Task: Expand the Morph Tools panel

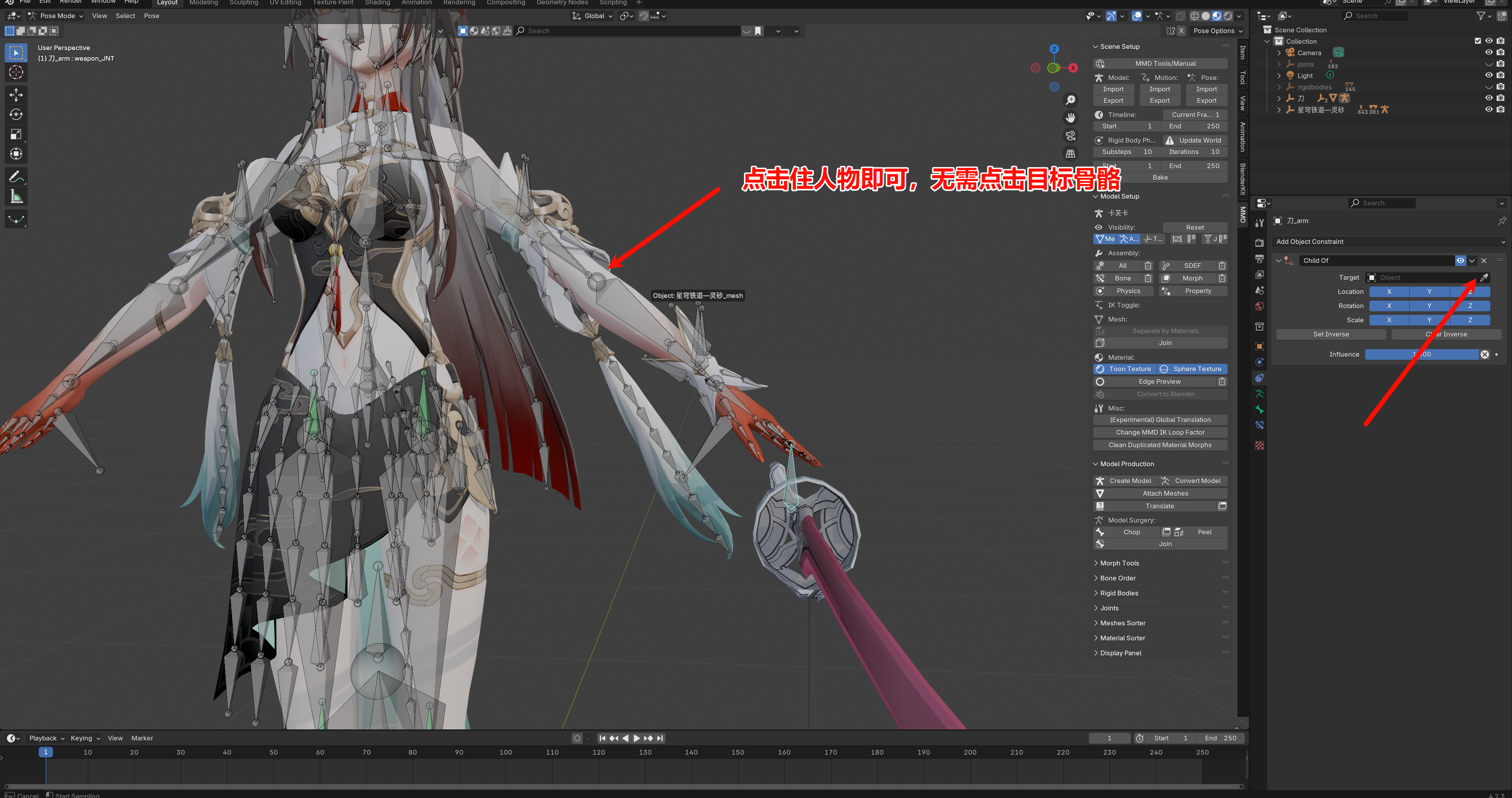Action: click(x=1119, y=563)
